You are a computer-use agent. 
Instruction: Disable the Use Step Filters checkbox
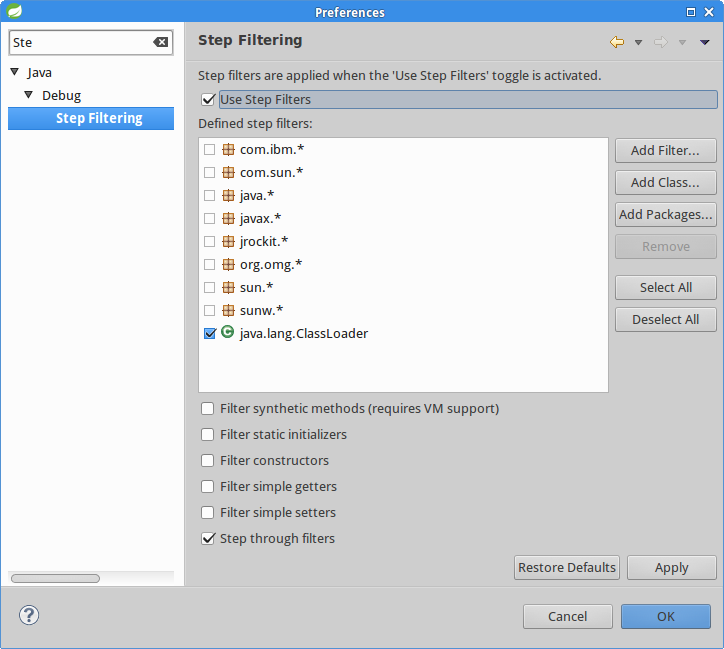pyautogui.click(x=208, y=99)
